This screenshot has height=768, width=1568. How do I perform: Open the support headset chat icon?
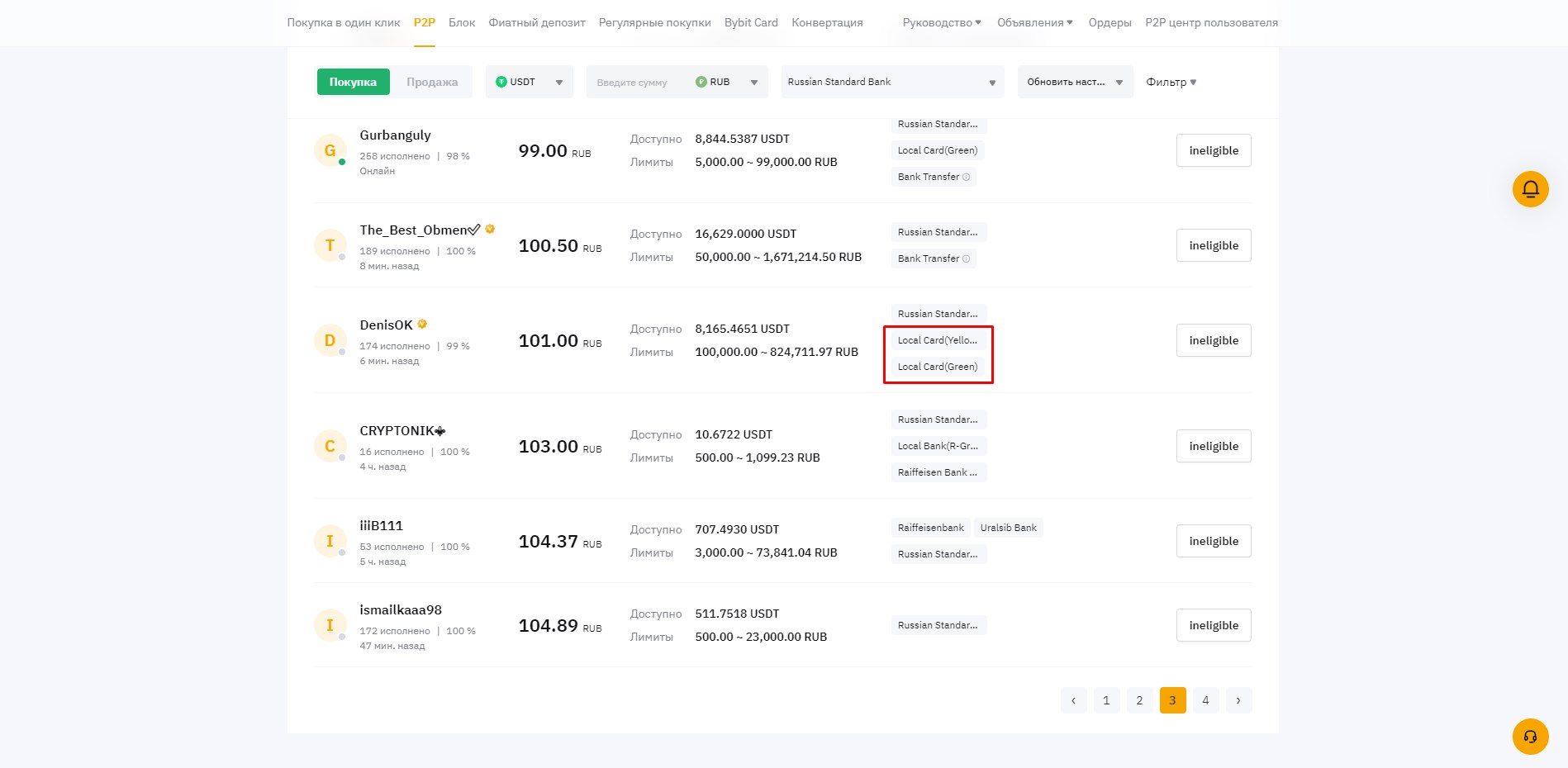click(1530, 737)
